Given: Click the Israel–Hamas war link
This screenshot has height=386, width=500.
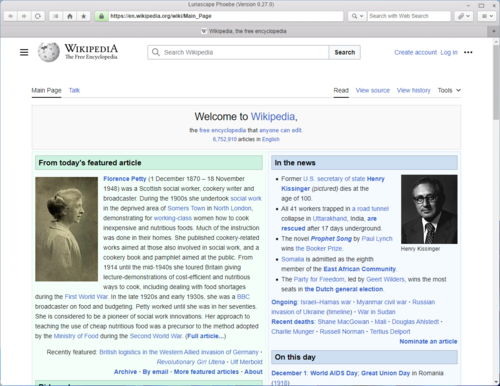Looking at the screenshot, I should [326, 302].
